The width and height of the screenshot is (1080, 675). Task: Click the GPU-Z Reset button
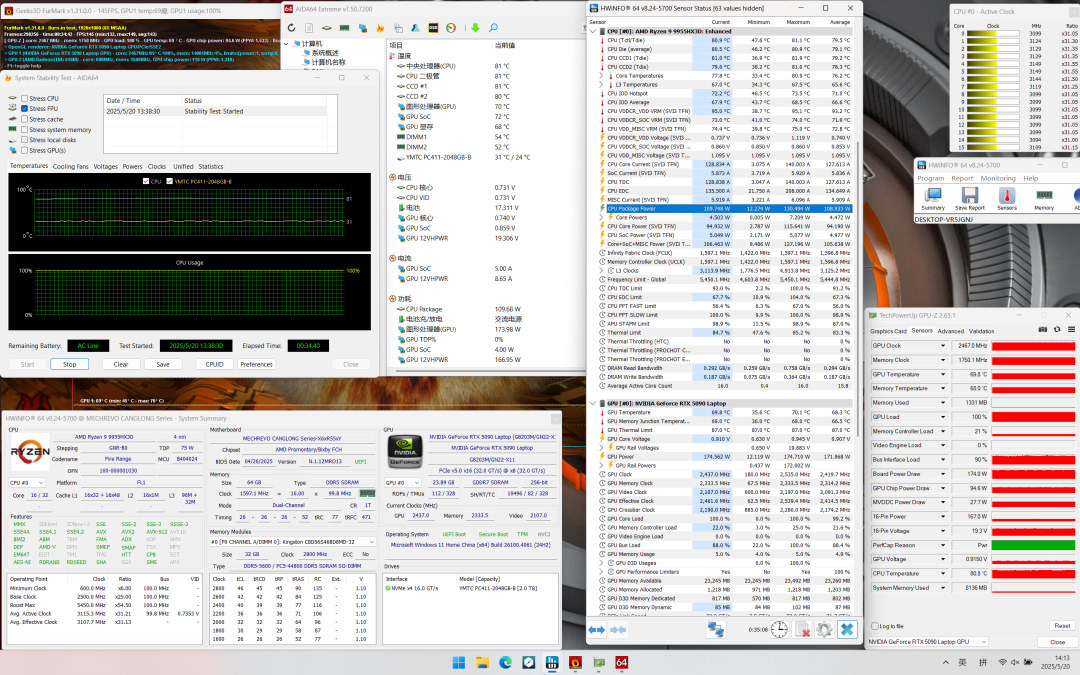1061,626
